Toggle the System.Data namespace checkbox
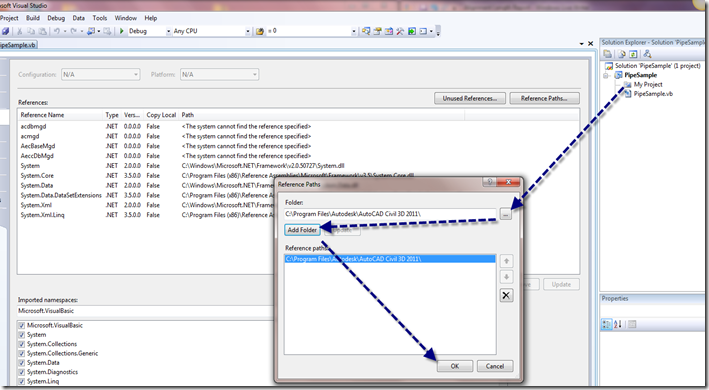Viewport: 709px width, 390px height. [x=22, y=363]
